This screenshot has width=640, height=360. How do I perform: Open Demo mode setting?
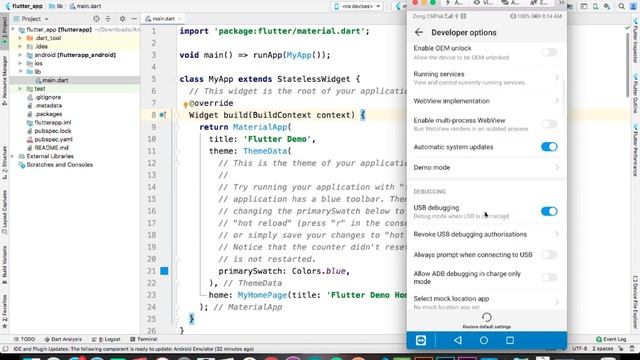point(486,167)
